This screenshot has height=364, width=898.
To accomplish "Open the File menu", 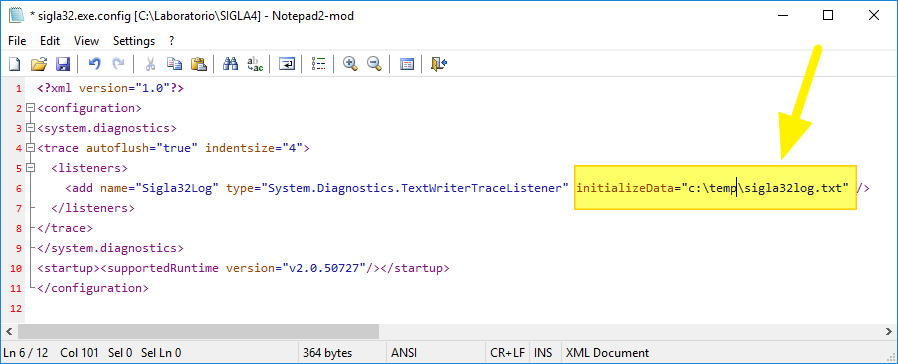I will (x=17, y=41).
